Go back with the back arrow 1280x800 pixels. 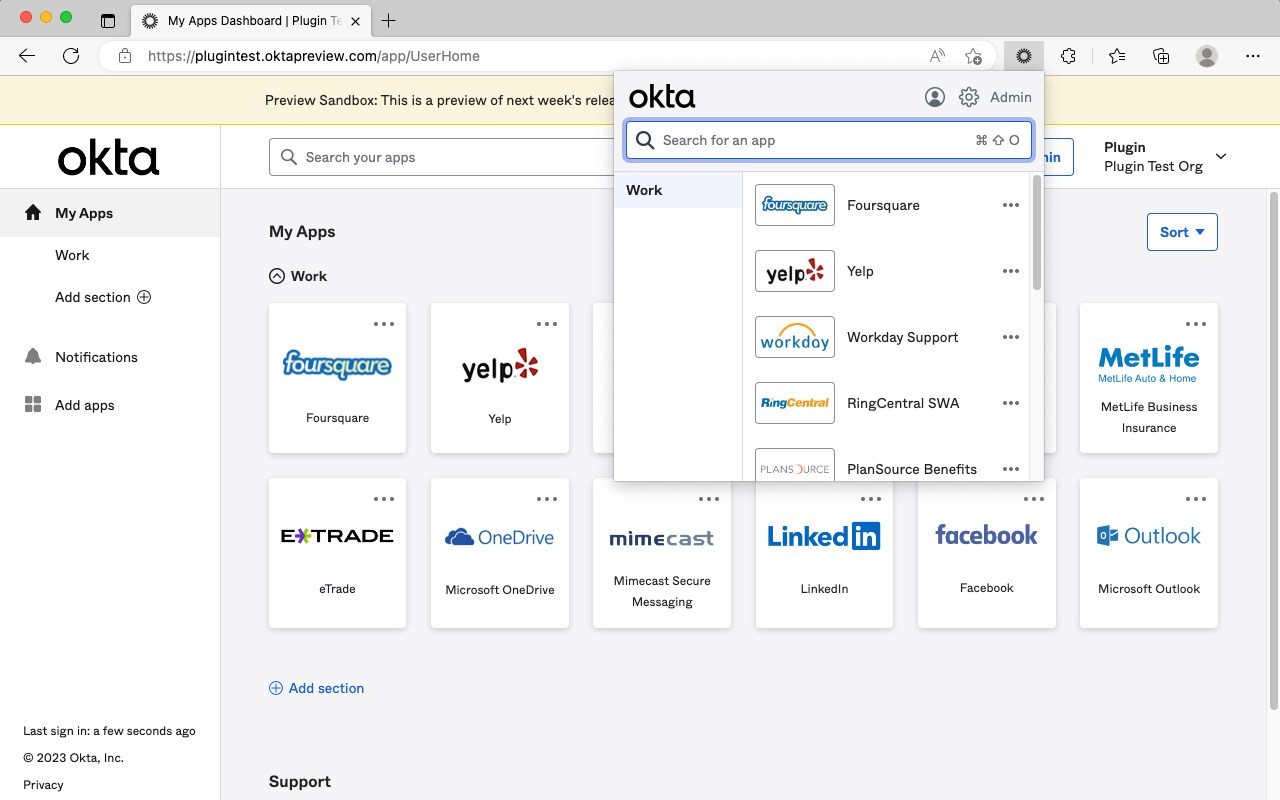coord(27,56)
